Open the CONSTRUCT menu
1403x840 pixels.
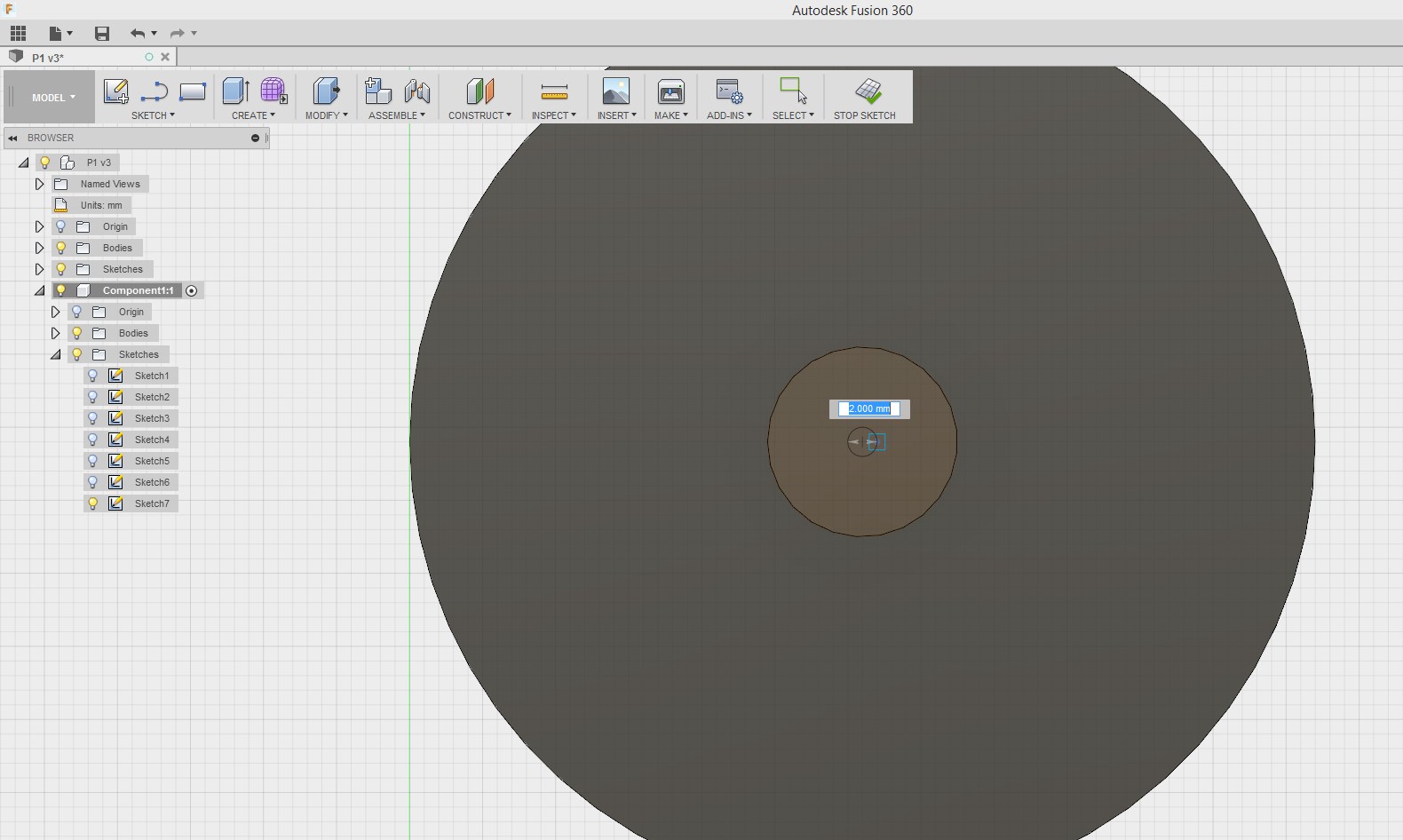tap(480, 115)
